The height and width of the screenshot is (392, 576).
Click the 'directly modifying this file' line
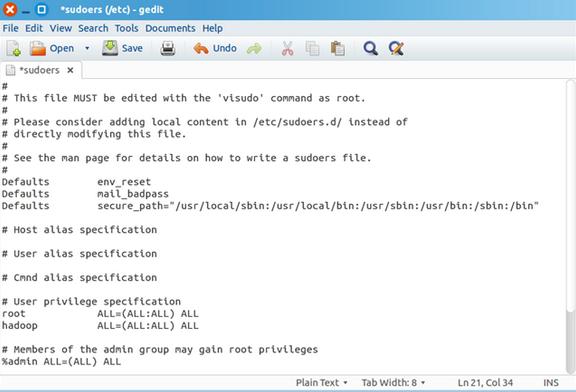coord(94,134)
